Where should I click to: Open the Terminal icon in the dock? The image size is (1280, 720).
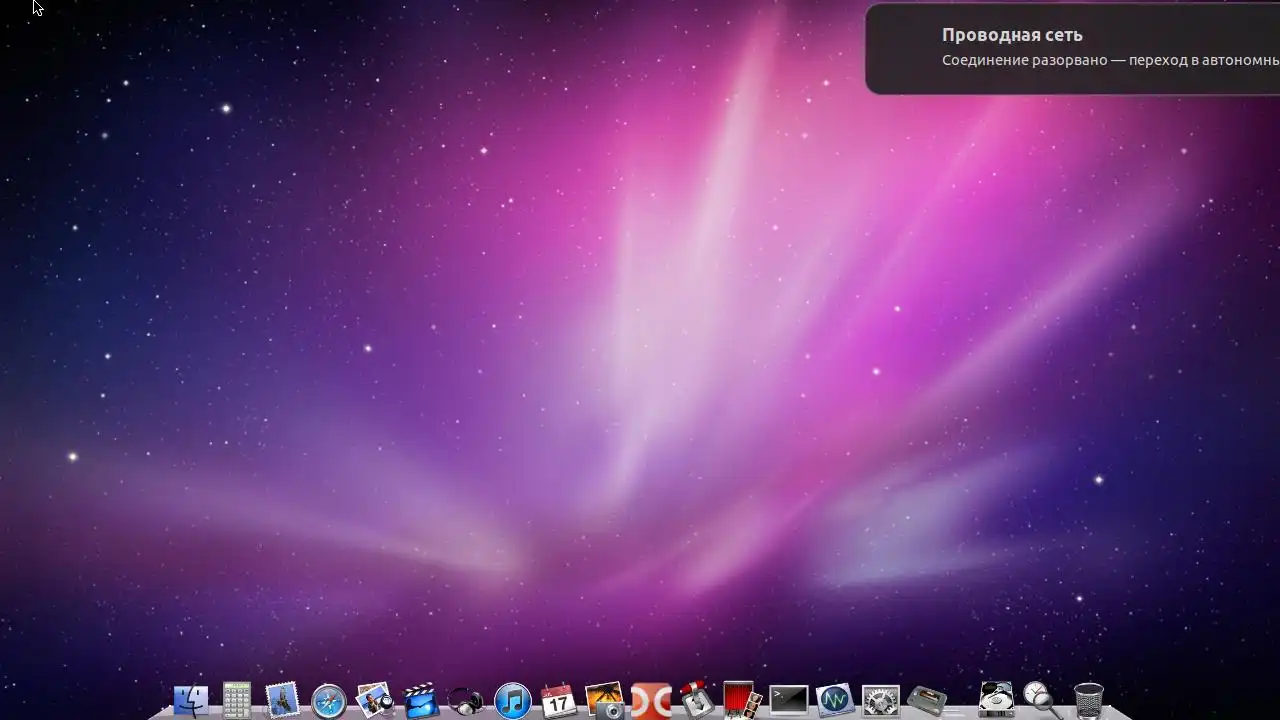tap(788, 701)
